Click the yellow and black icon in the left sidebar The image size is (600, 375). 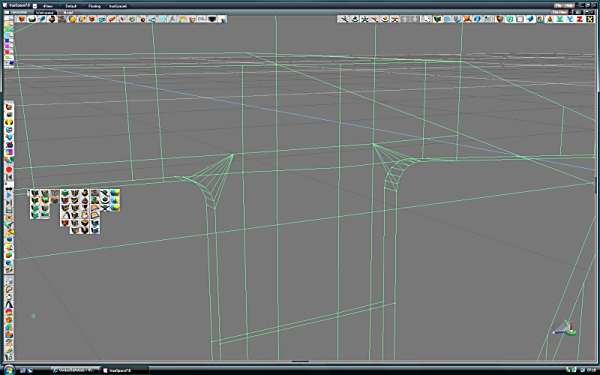tap(9, 122)
